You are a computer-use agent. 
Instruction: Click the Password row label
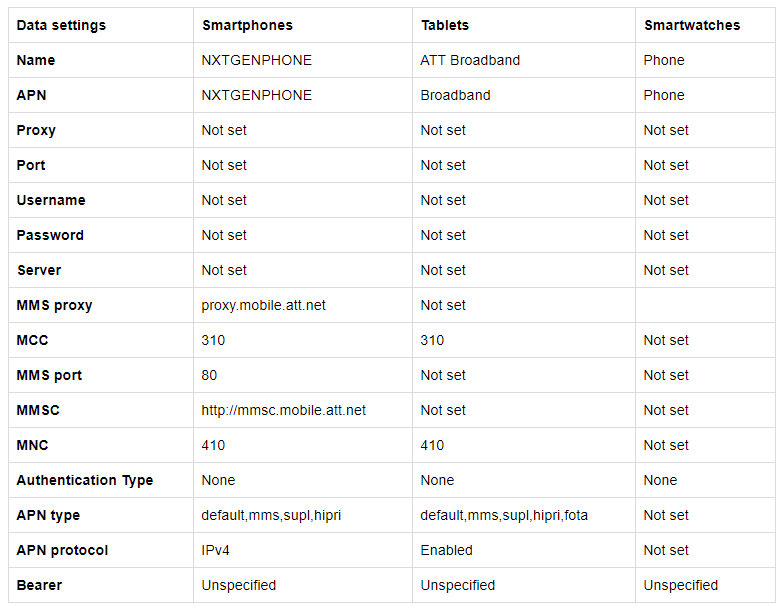point(50,235)
